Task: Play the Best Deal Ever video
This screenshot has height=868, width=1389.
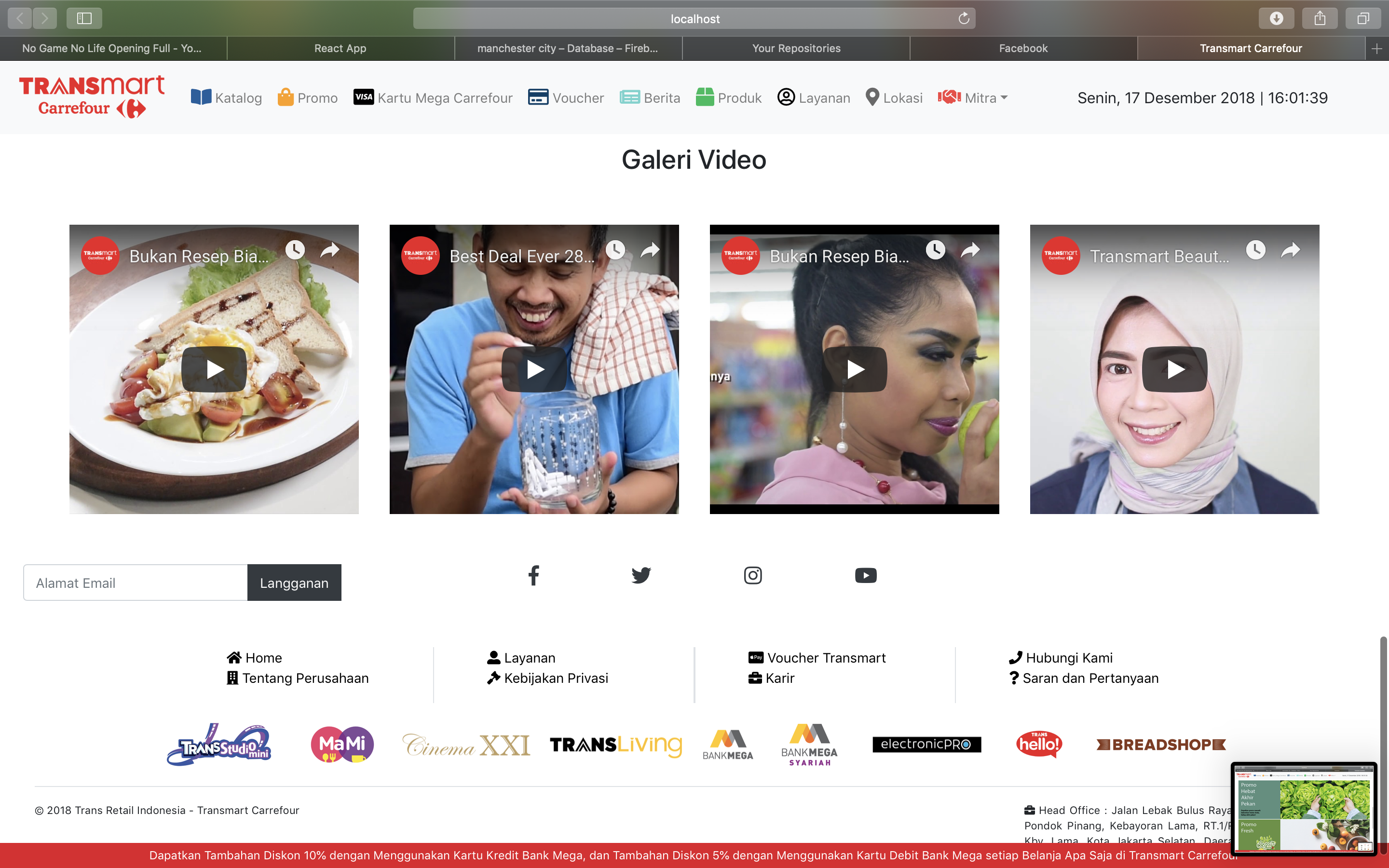Action: click(x=534, y=369)
